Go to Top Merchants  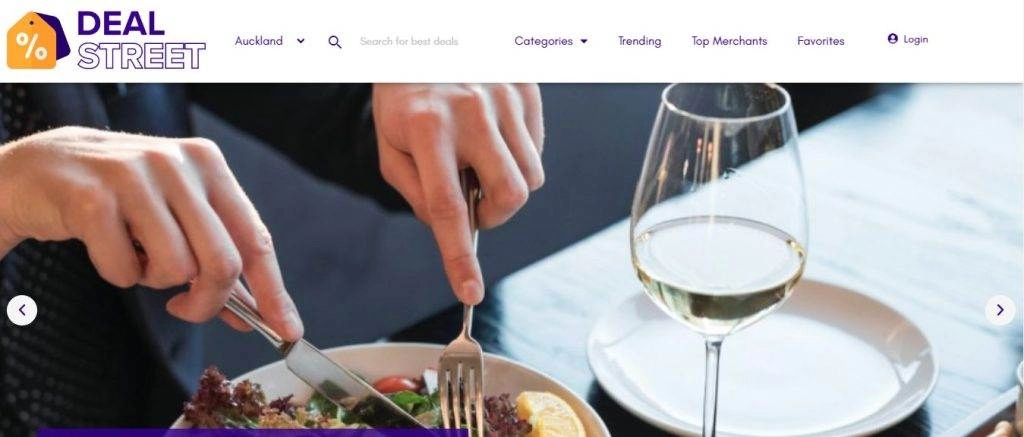(729, 41)
